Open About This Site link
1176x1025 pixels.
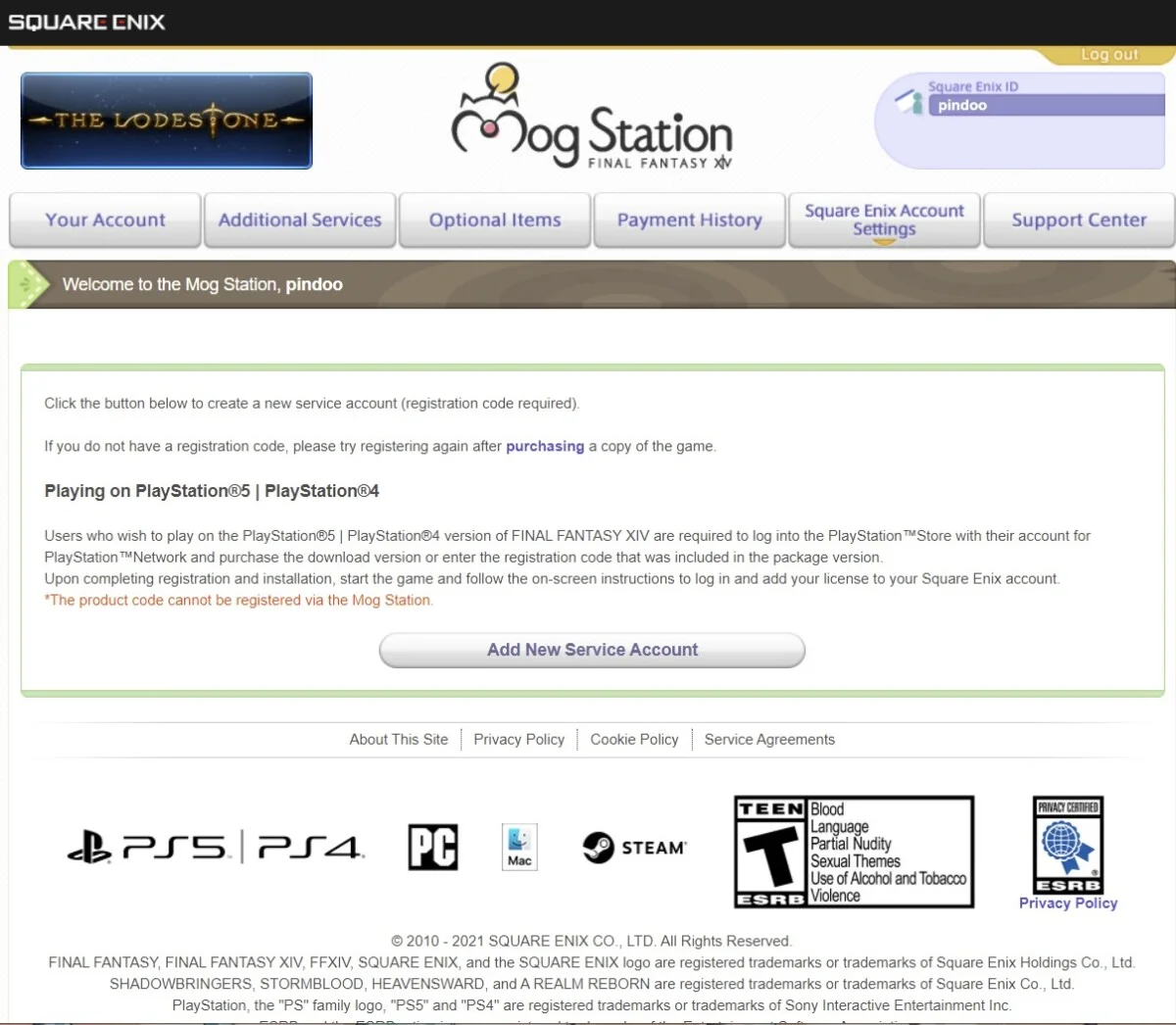(x=399, y=740)
